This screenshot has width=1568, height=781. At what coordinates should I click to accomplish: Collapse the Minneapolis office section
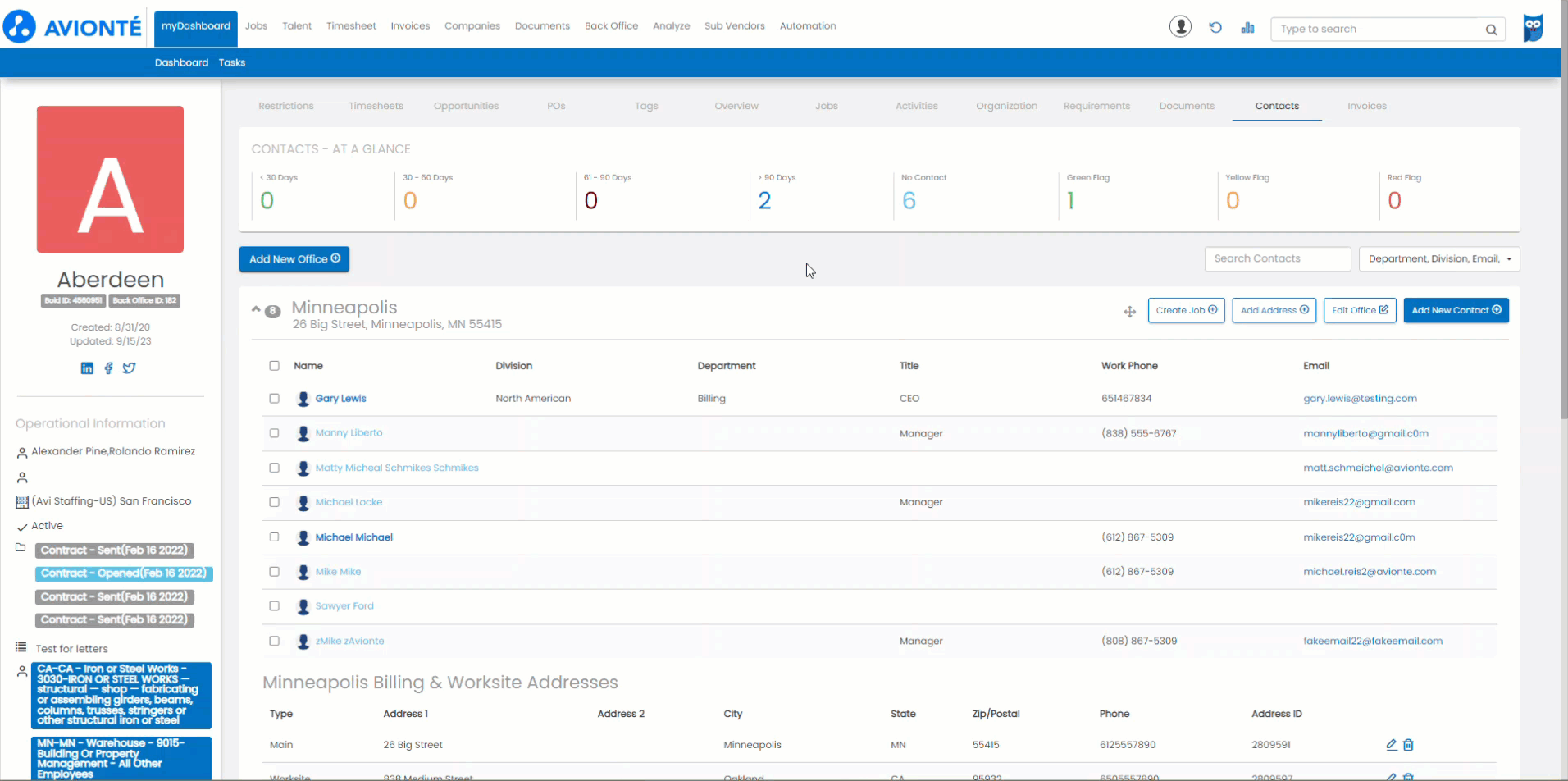click(x=256, y=310)
